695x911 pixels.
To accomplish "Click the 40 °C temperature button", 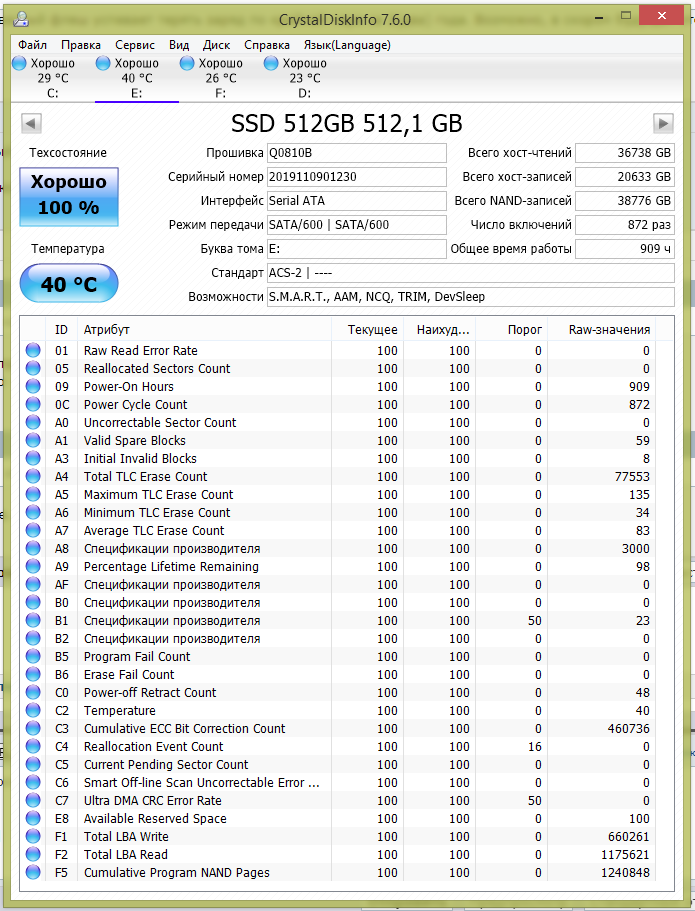I will click(x=69, y=284).
